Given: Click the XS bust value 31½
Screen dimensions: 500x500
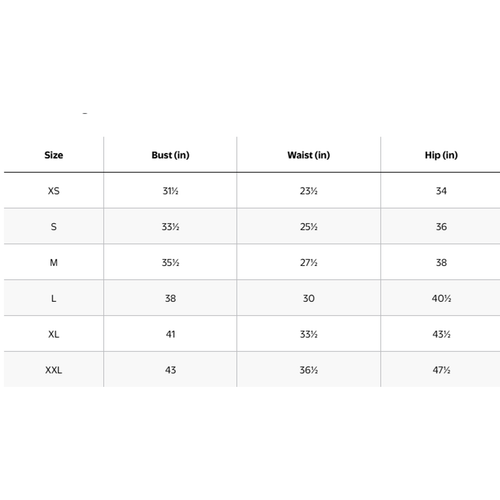Looking at the screenshot, I should (170, 191).
